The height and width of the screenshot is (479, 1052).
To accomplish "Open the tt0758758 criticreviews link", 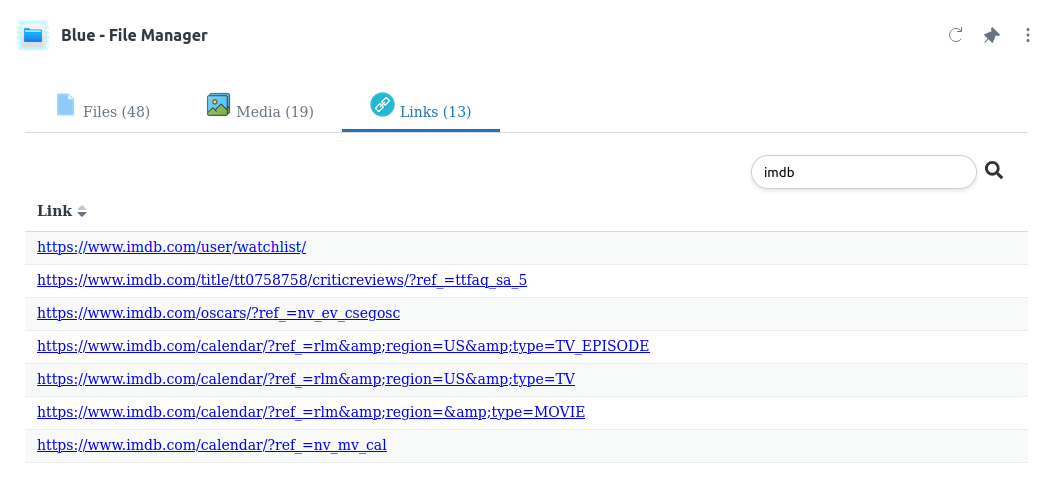I will 282,280.
